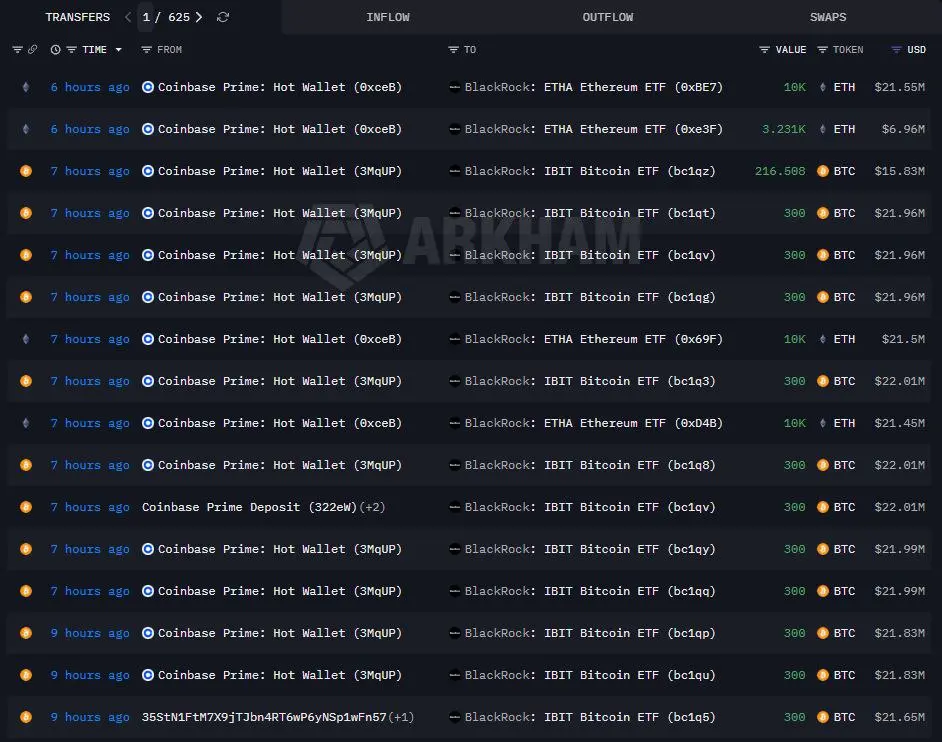This screenshot has height=742, width=942.
Task: Select the TRANSFERS tab
Action: click(77, 17)
